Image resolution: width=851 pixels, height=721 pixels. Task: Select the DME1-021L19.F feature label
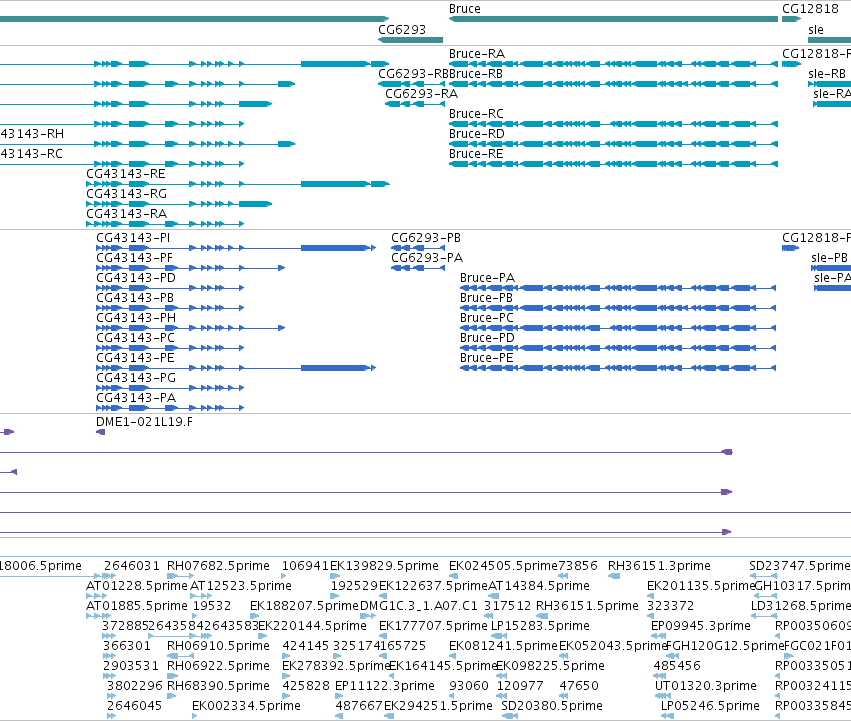(144, 422)
